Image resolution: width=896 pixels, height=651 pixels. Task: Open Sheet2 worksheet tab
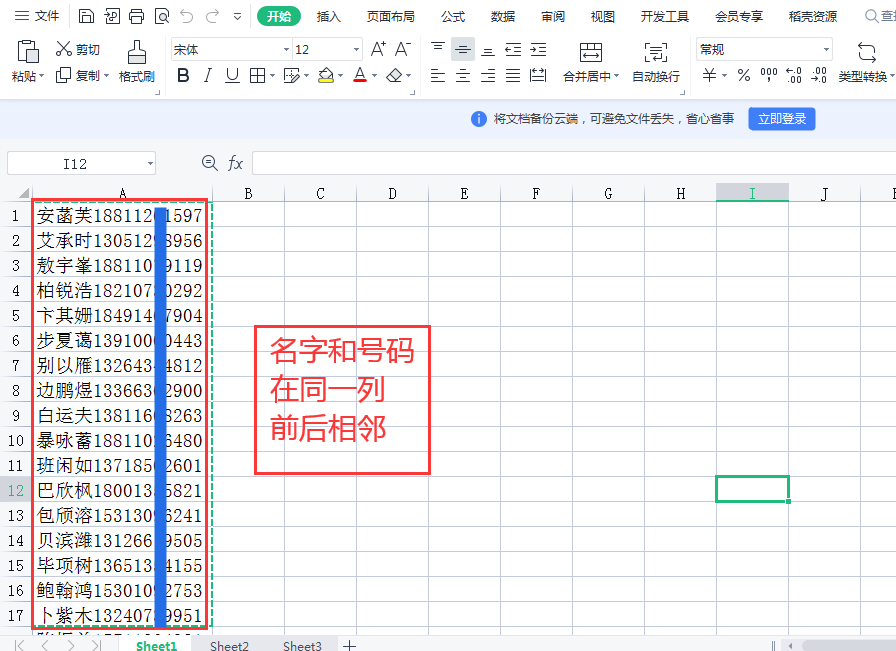[x=229, y=645]
